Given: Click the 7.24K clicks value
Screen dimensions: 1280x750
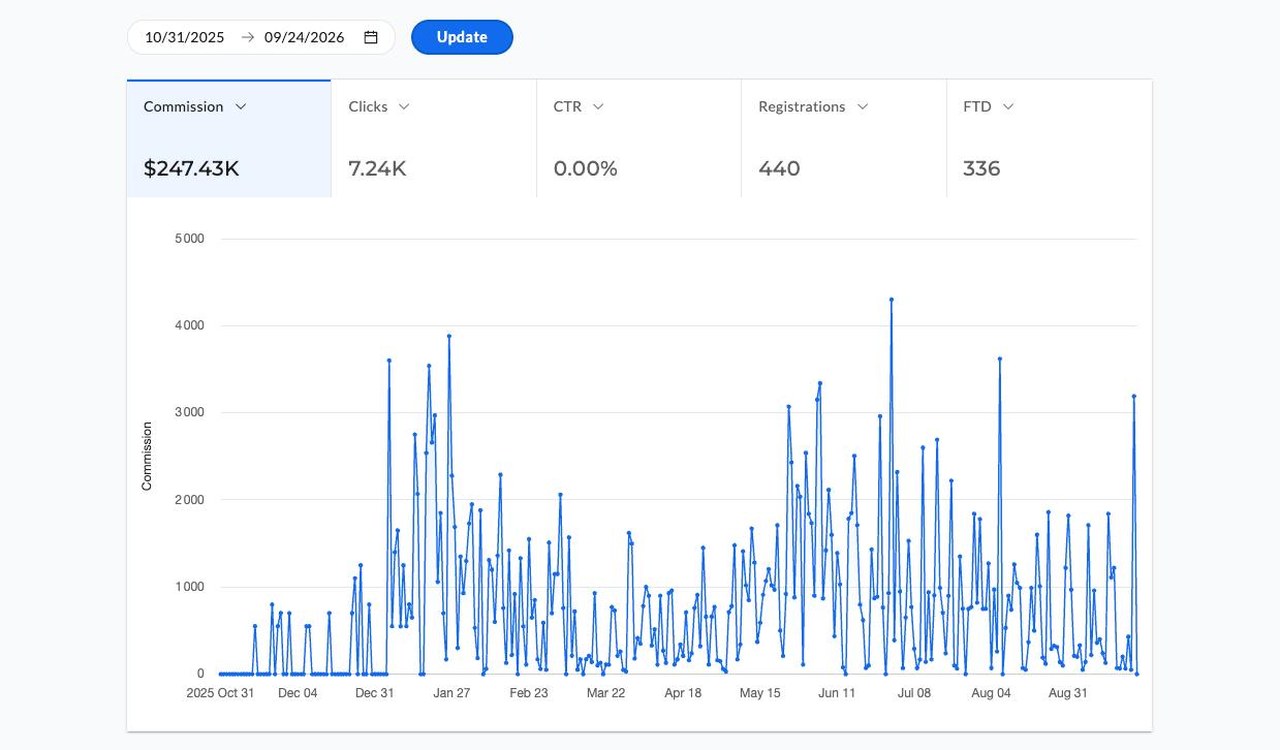Looking at the screenshot, I should pyautogui.click(x=377, y=168).
